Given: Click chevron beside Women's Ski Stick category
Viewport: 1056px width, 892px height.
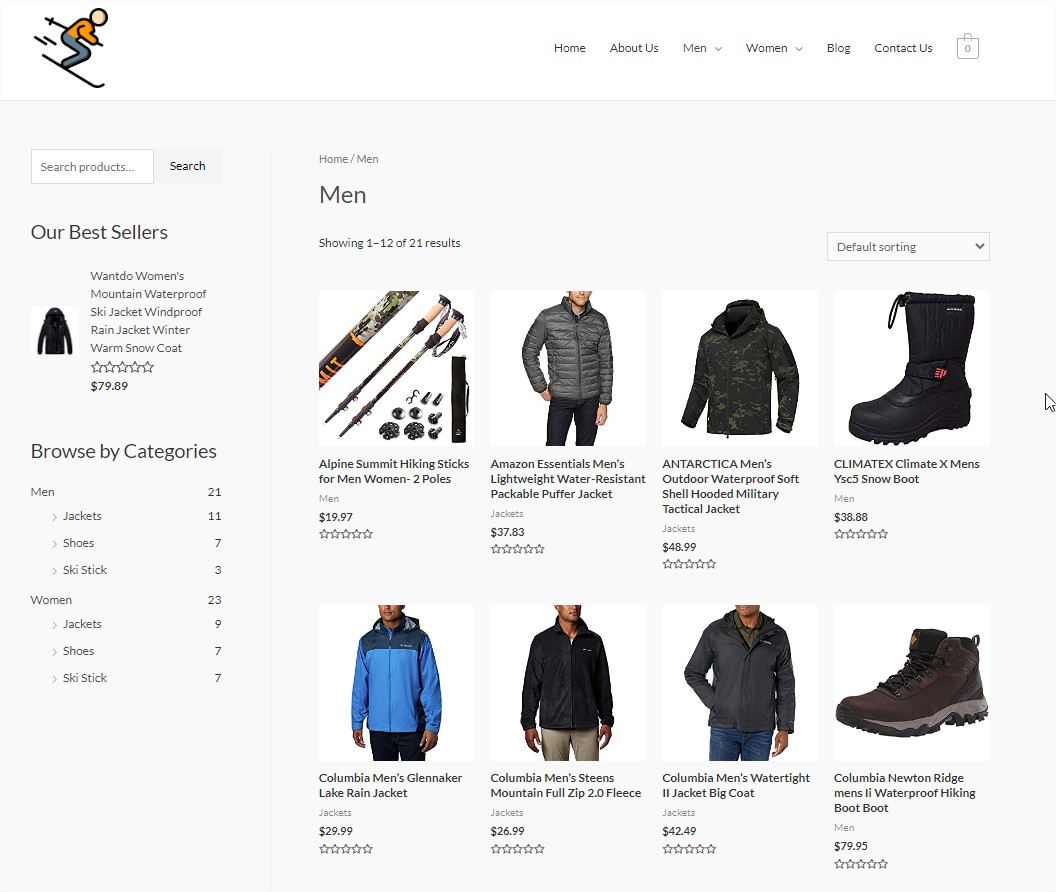Looking at the screenshot, I should click(x=55, y=678).
